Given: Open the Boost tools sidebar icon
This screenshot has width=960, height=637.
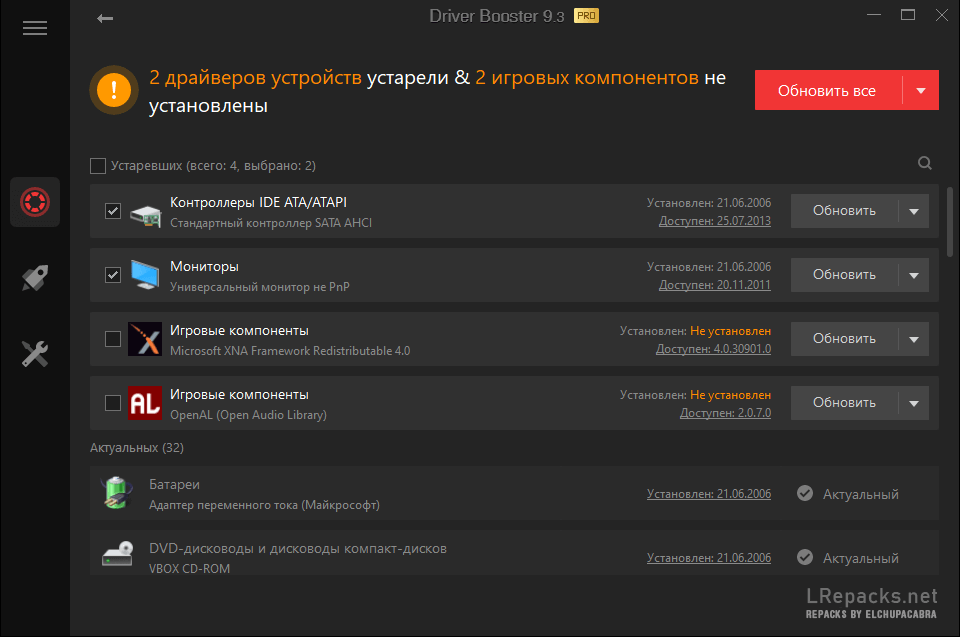Looking at the screenshot, I should tap(34, 278).
